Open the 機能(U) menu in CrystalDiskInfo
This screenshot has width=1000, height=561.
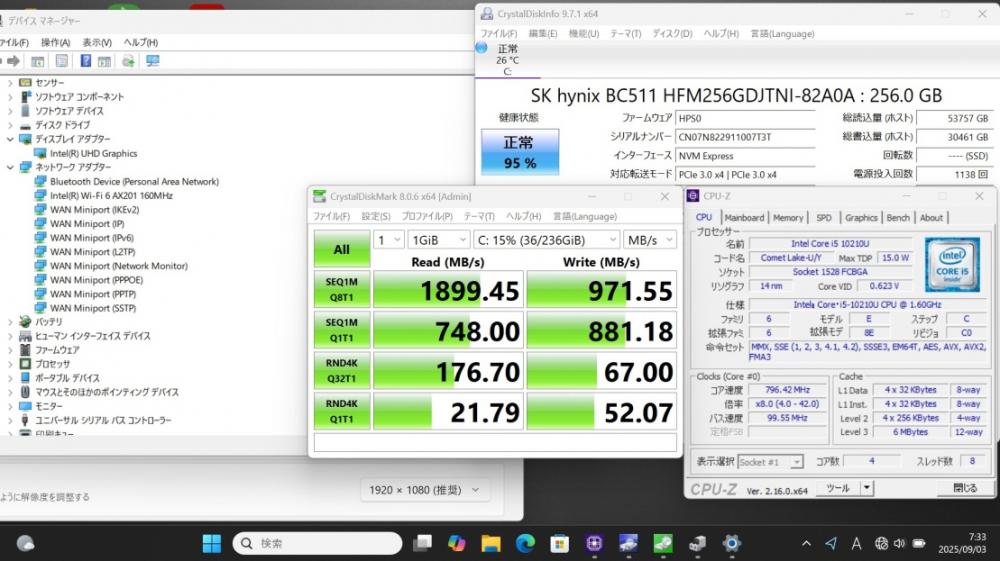tap(583, 33)
